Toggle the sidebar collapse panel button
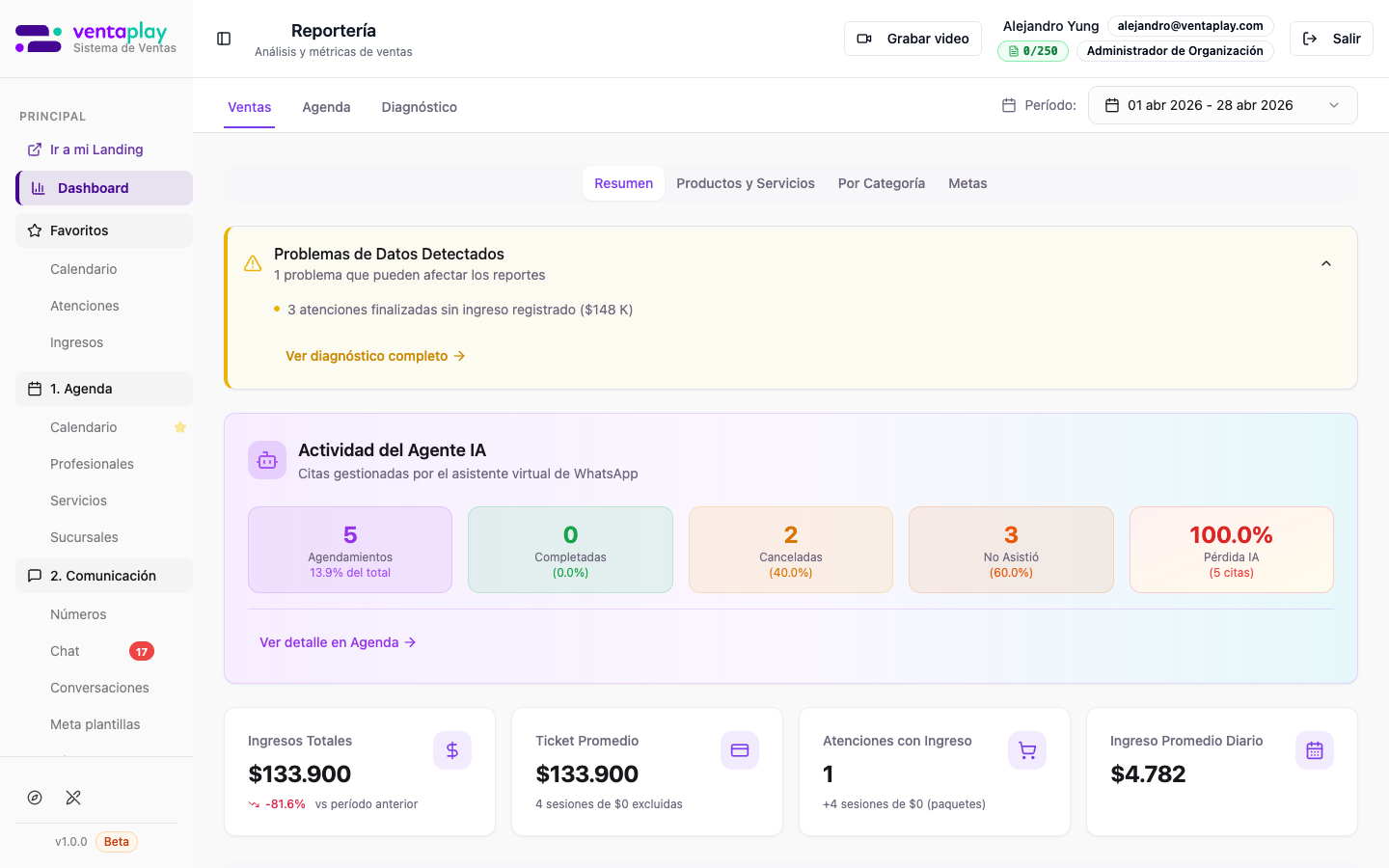This screenshot has width=1389, height=868. pyautogui.click(x=224, y=39)
